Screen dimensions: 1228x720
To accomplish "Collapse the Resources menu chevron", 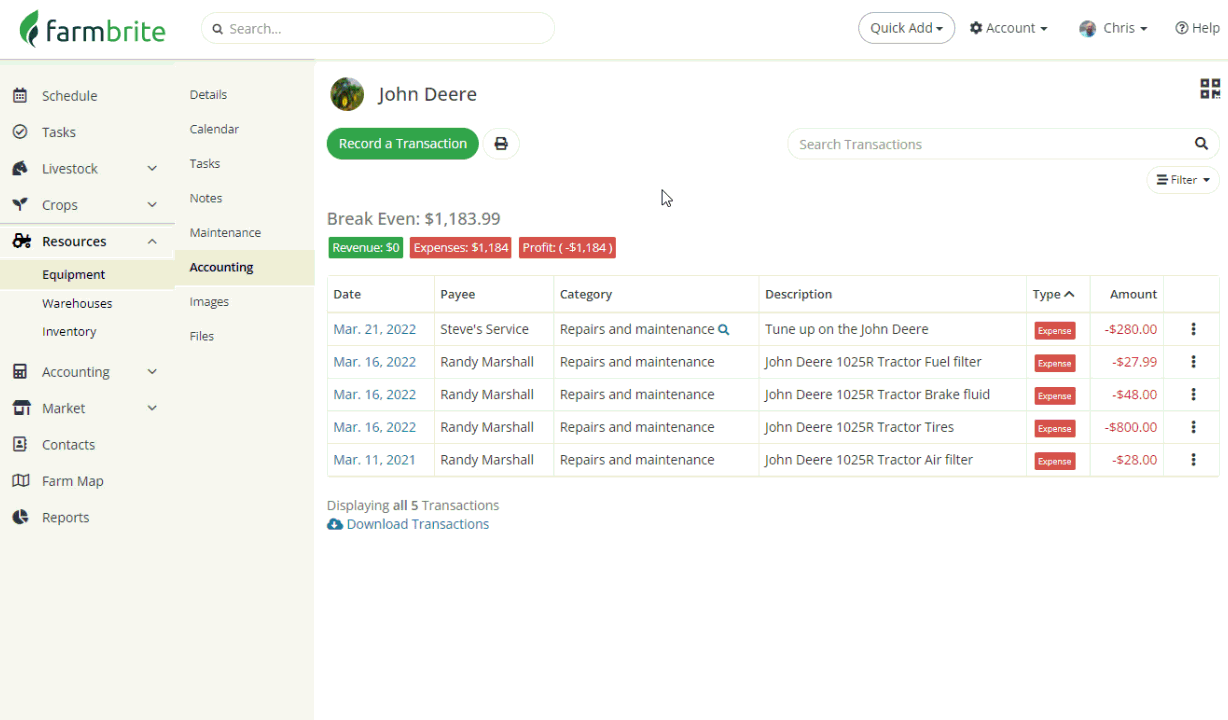I will pyautogui.click(x=152, y=241).
